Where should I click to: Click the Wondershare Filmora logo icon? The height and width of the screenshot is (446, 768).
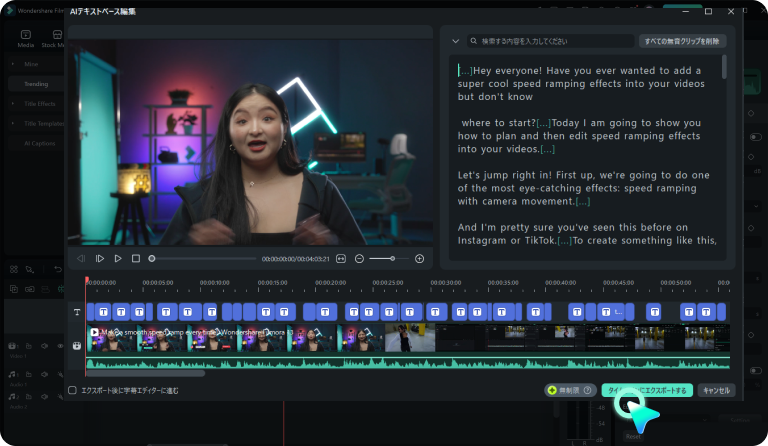tap(9, 10)
